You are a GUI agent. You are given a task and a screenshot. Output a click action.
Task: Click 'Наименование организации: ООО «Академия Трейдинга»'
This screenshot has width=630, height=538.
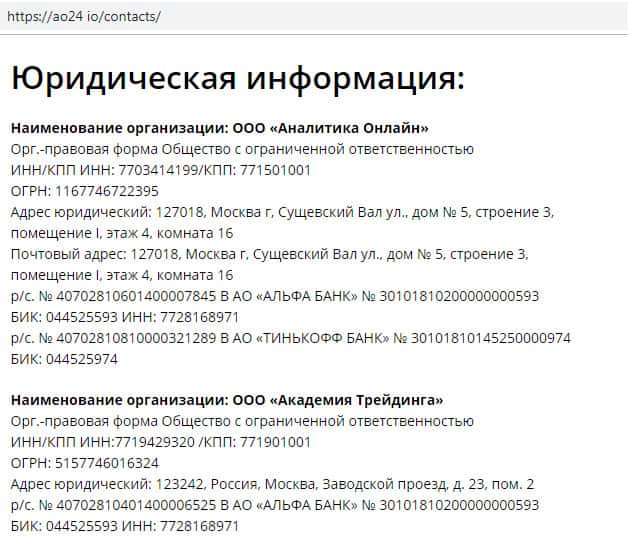[227, 400]
